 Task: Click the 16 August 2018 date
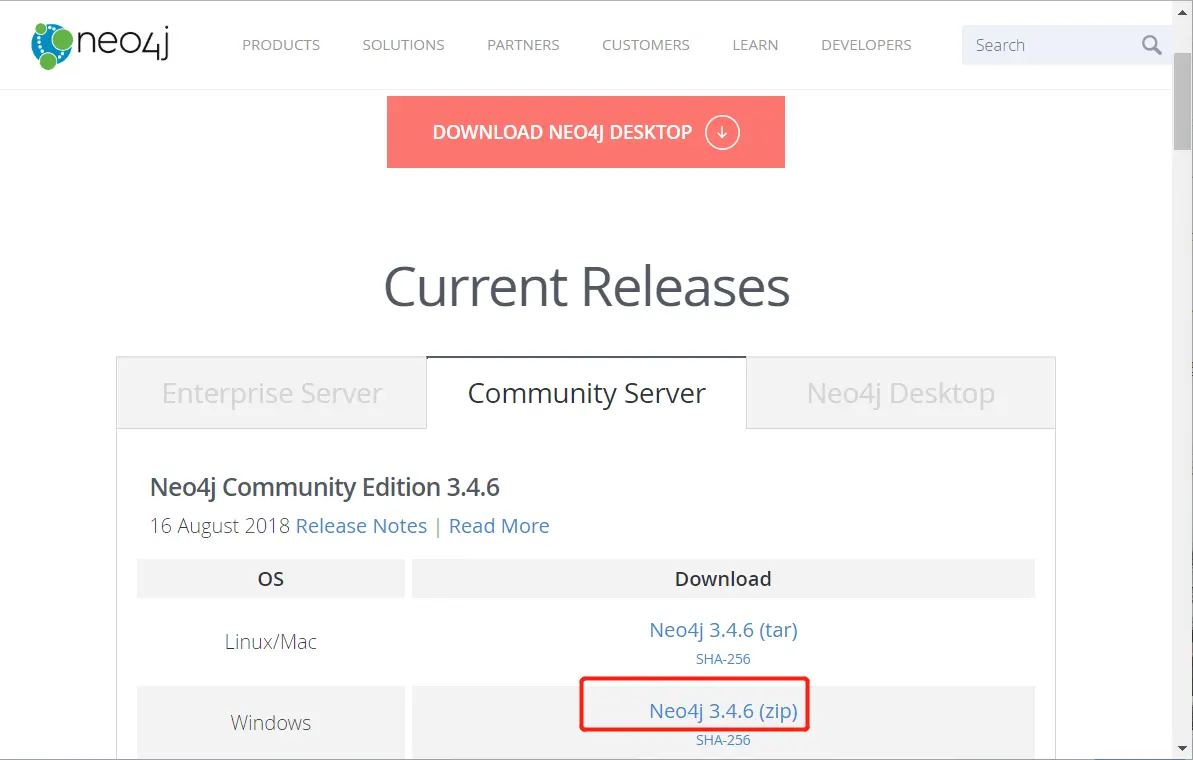(x=220, y=526)
